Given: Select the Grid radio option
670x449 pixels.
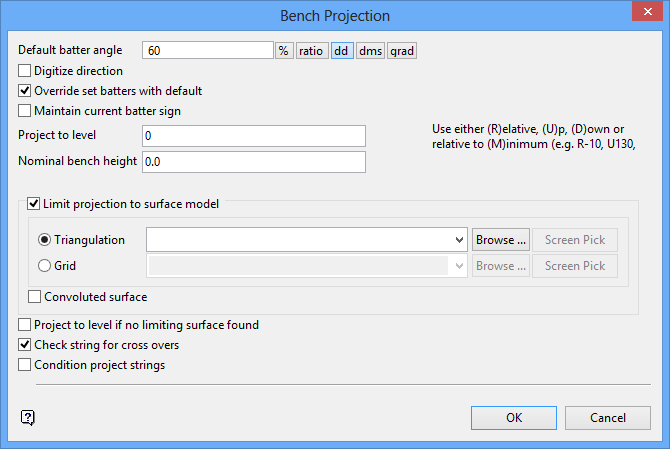Looking at the screenshot, I should [x=45, y=266].
